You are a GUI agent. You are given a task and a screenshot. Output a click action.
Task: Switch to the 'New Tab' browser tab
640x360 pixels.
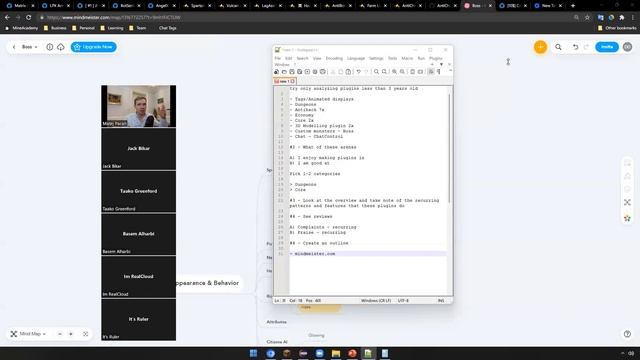point(548,6)
